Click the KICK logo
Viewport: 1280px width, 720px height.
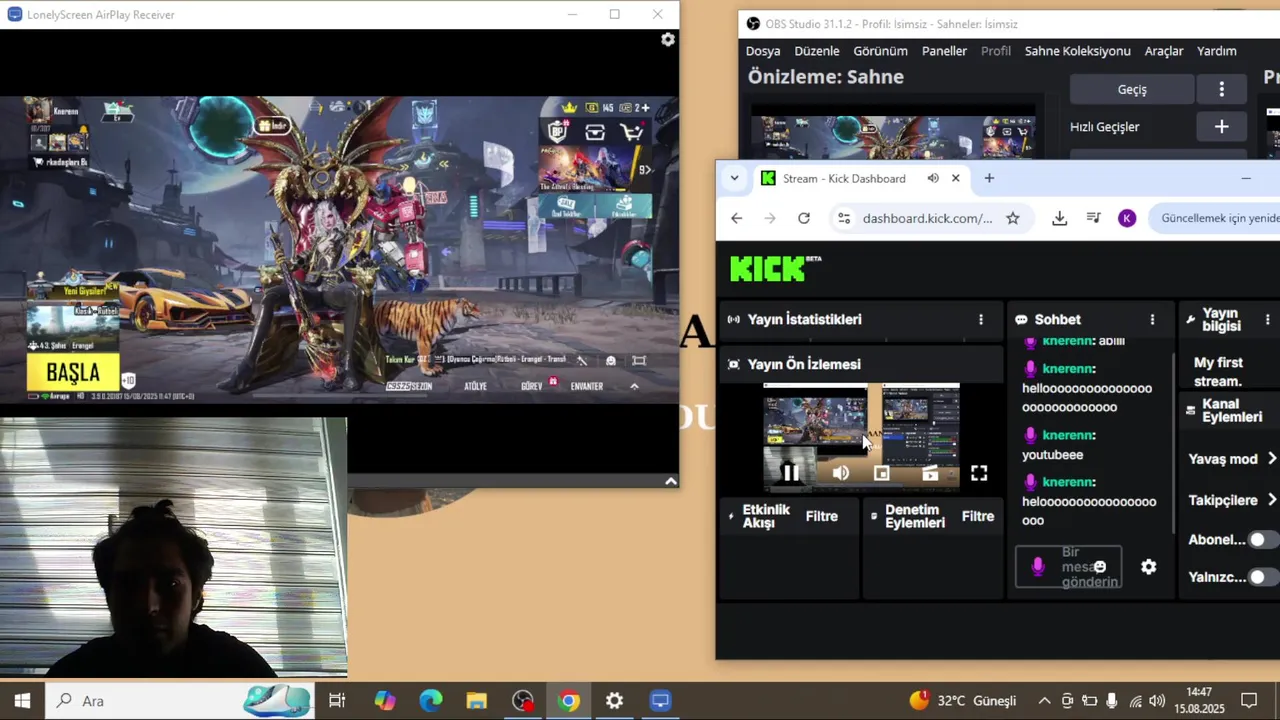[775, 268]
